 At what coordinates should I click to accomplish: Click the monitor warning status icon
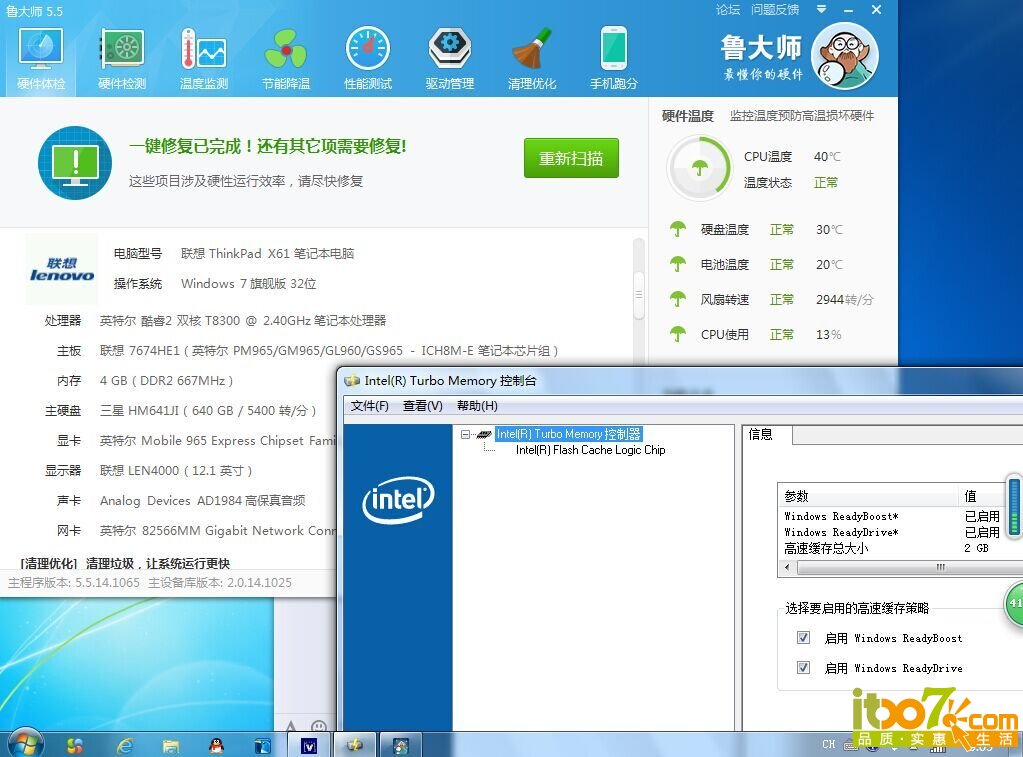pos(74,162)
